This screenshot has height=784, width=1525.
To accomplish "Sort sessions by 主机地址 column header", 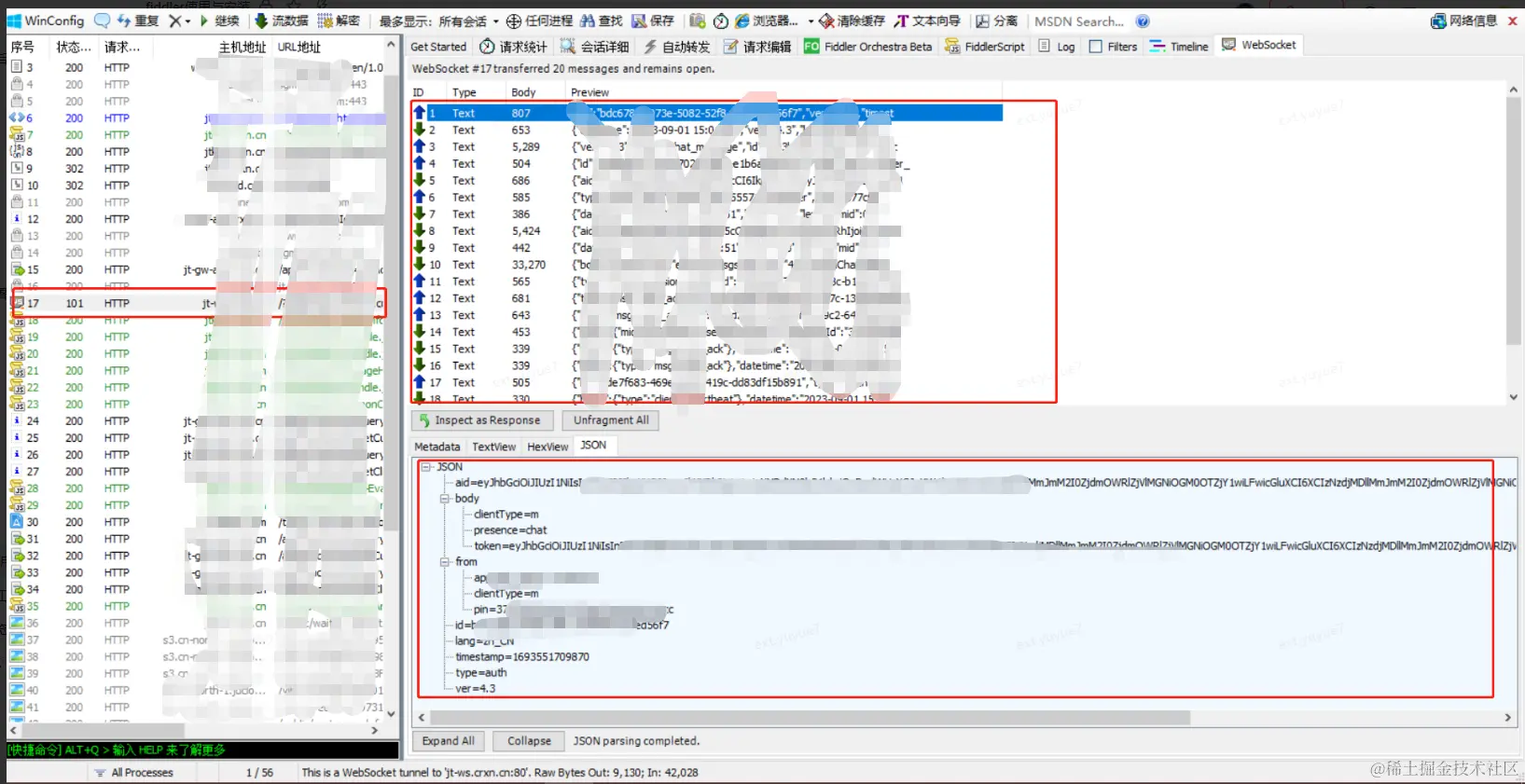I will click(x=243, y=47).
